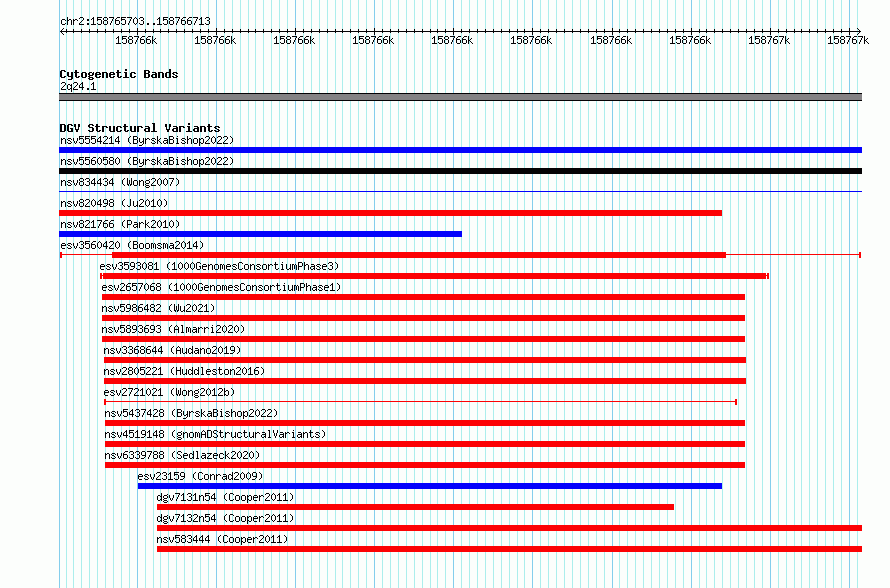Open the dgv7132n54 (Cooper2011) label

225,518
